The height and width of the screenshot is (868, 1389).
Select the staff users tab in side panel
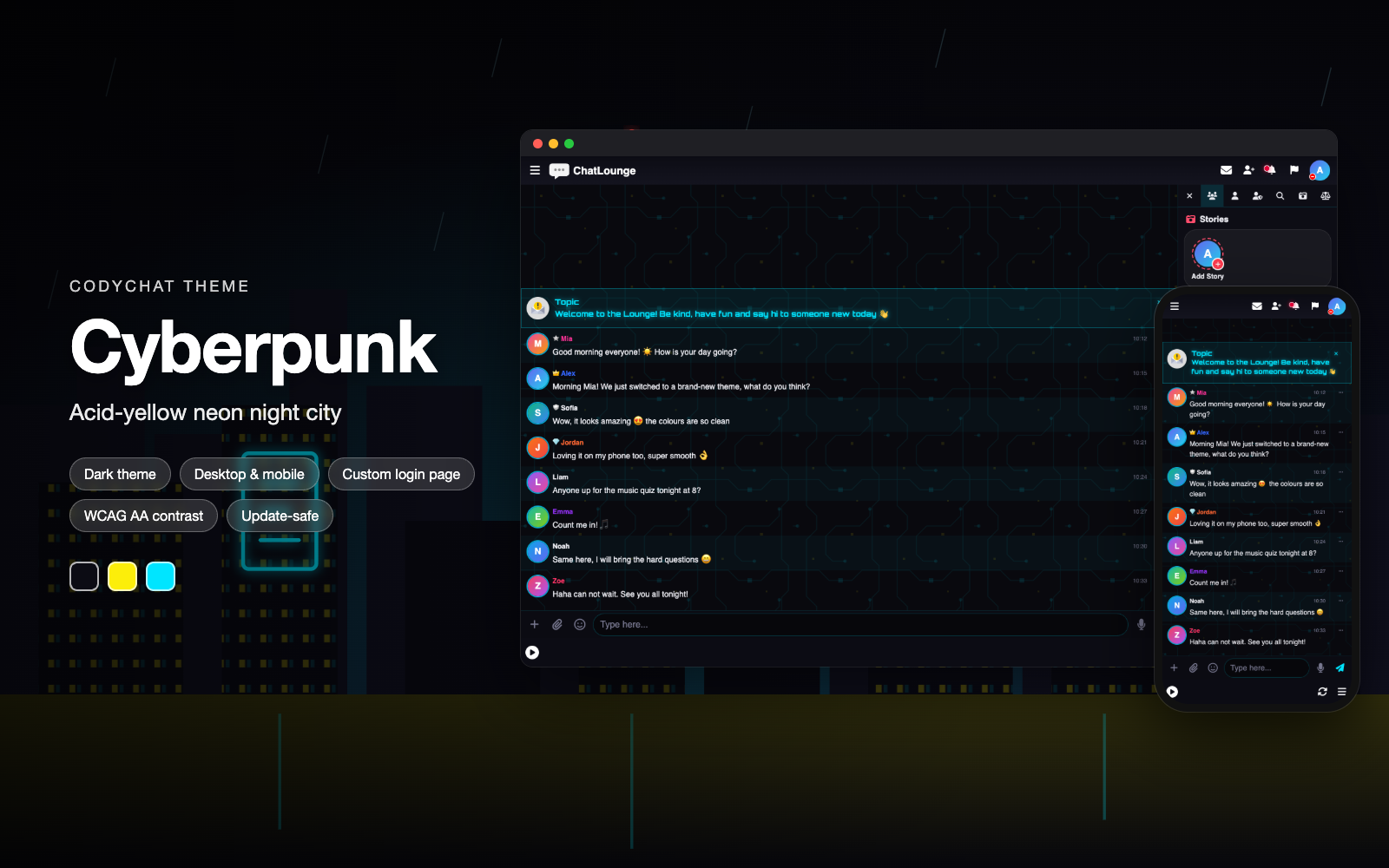click(x=1257, y=196)
